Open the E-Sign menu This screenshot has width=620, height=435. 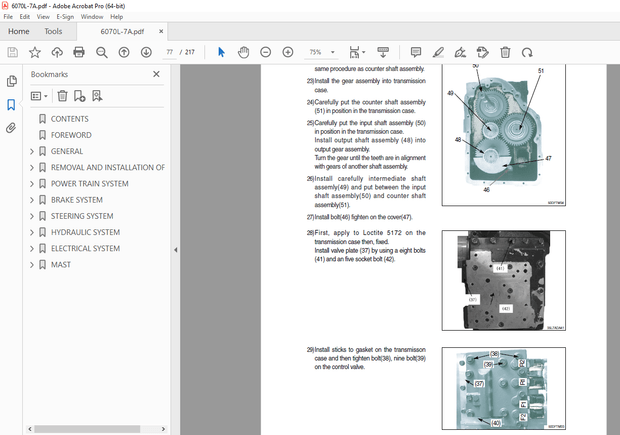65,17
